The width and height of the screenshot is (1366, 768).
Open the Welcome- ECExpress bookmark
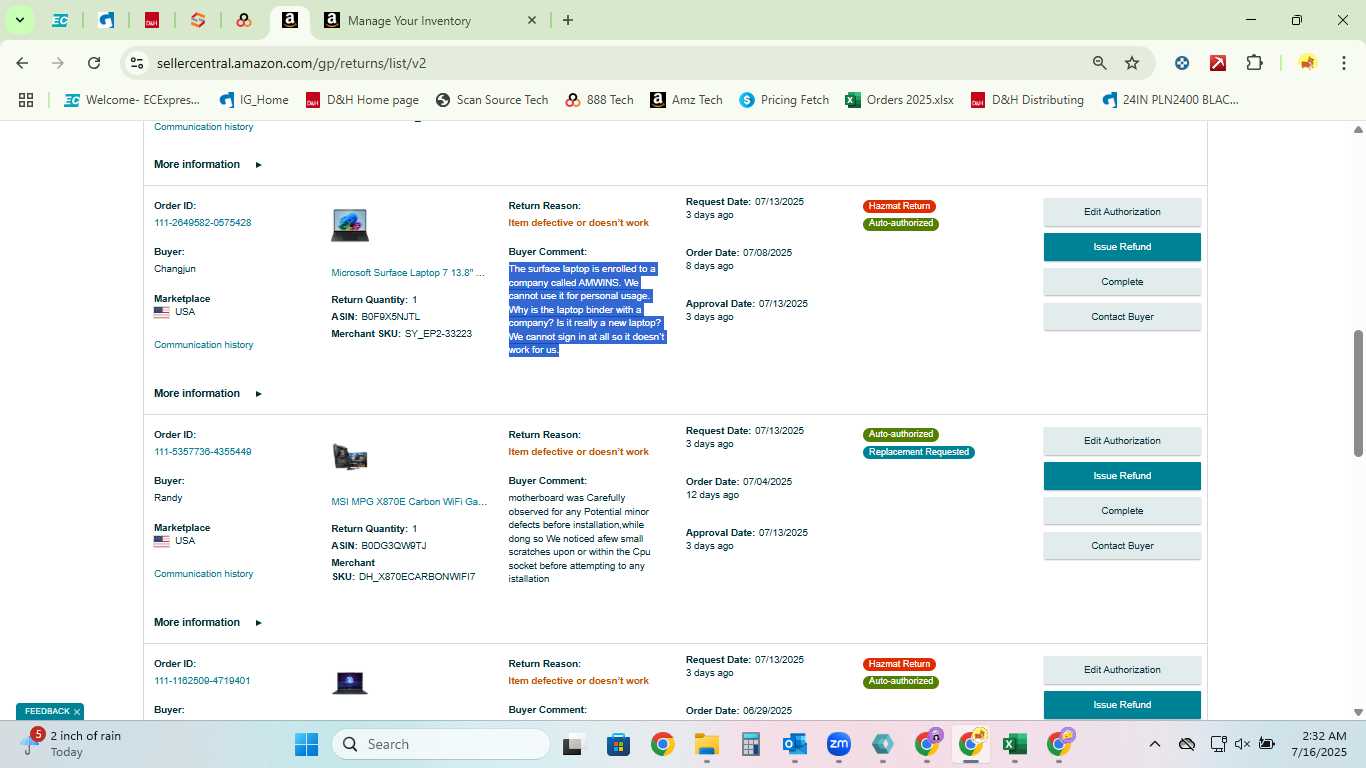[x=132, y=100]
